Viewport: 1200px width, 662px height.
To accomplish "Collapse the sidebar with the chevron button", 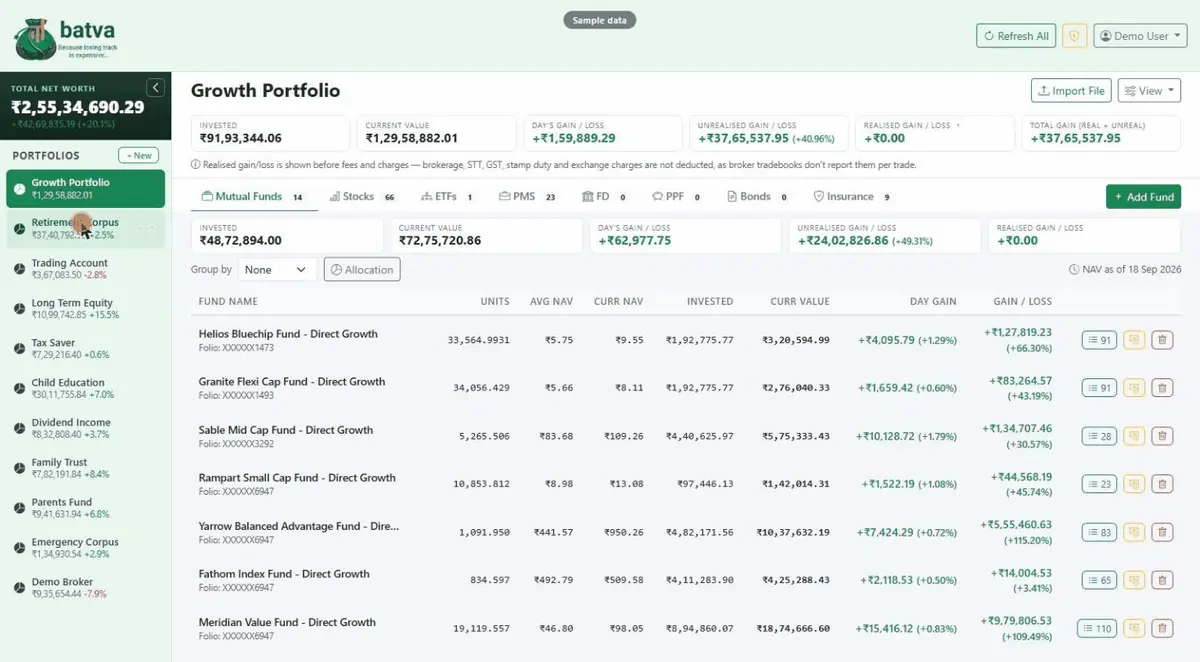I will 155,87.
